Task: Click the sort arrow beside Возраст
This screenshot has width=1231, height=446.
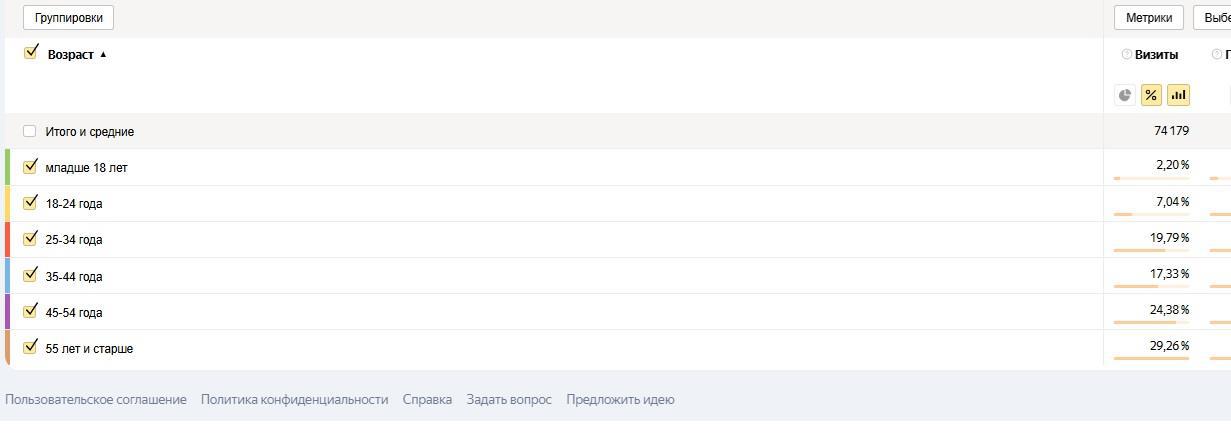Action: [x=103, y=55]
